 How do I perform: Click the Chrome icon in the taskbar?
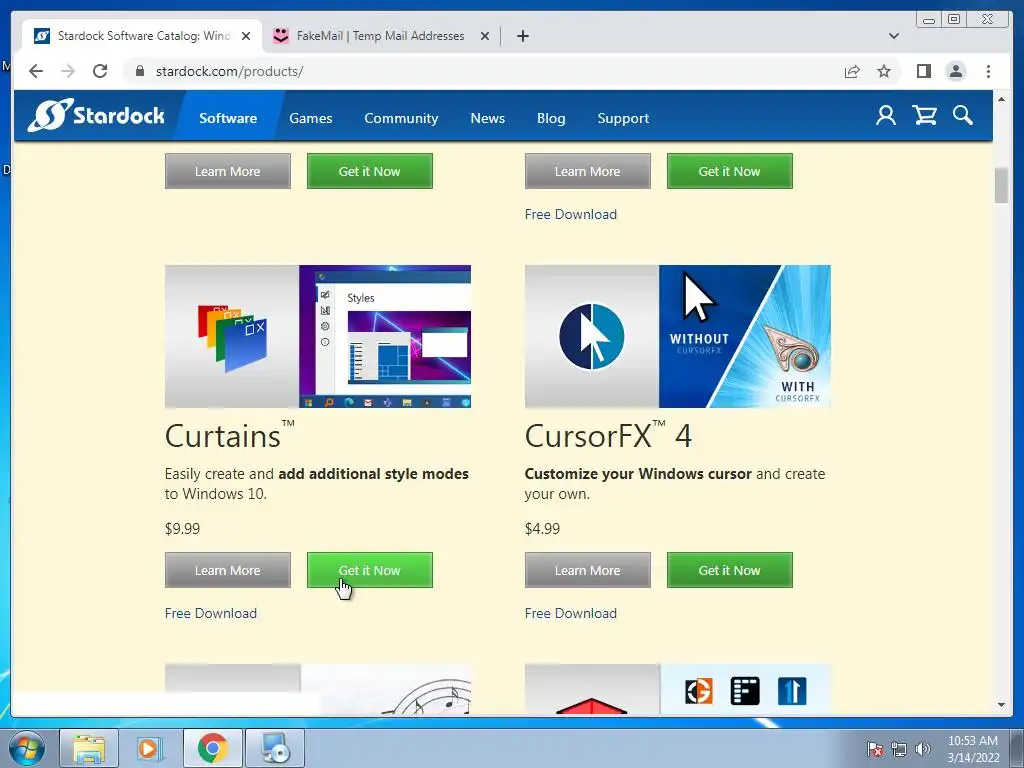(x=212, y=748)
